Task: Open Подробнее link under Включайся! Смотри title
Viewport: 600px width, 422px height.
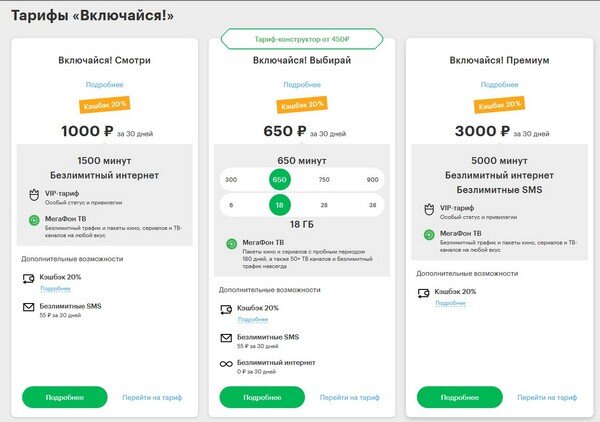Action: pyautogui.click(x=104, y=85)
